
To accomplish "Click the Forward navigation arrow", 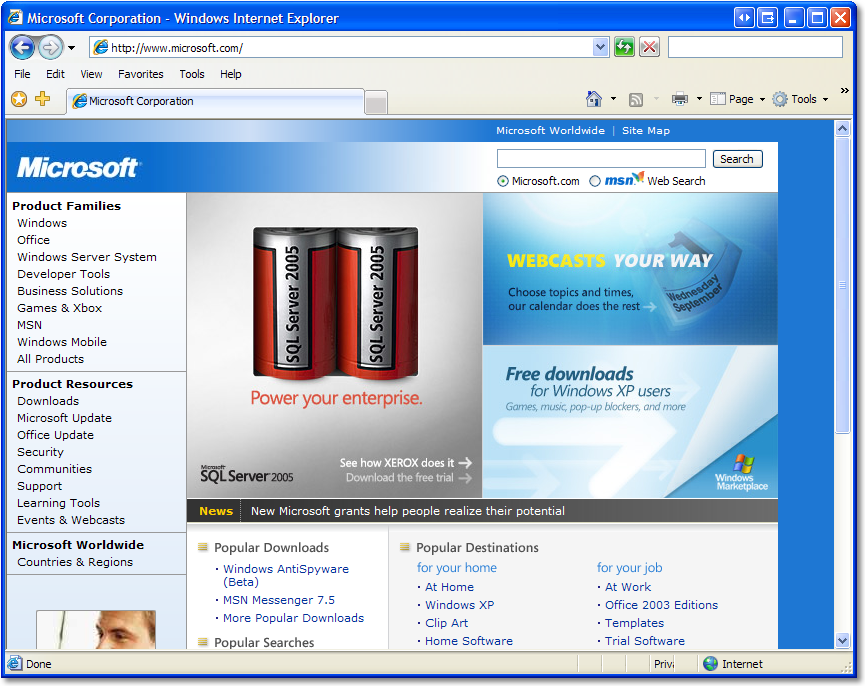I will (51, 47).
